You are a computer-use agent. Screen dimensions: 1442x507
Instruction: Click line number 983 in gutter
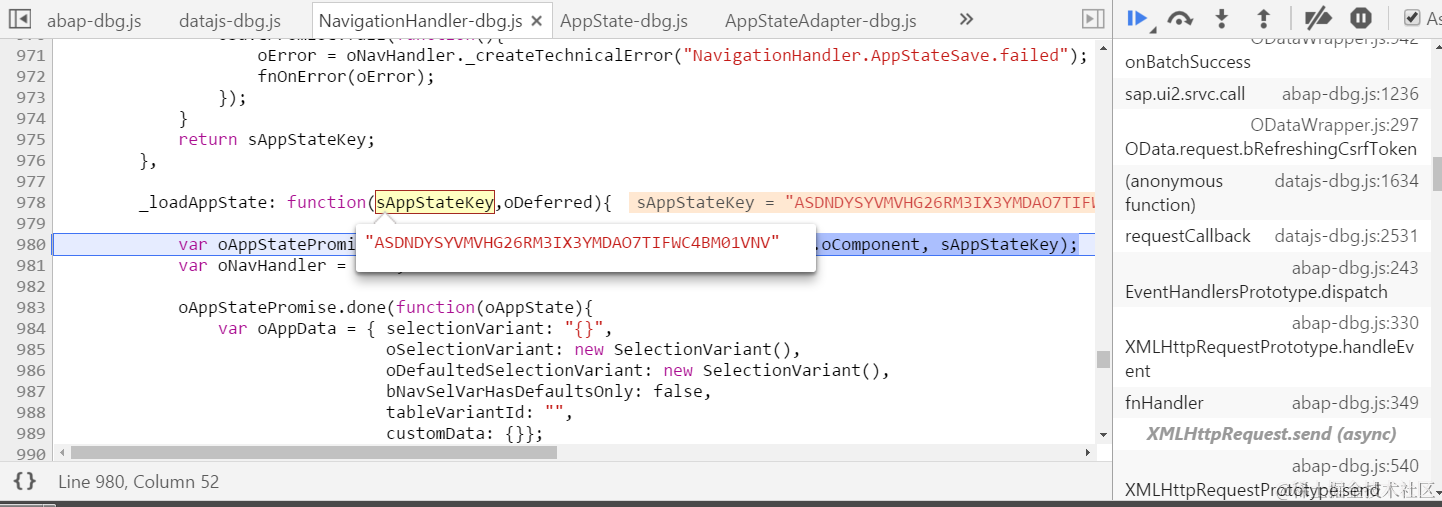31,307
